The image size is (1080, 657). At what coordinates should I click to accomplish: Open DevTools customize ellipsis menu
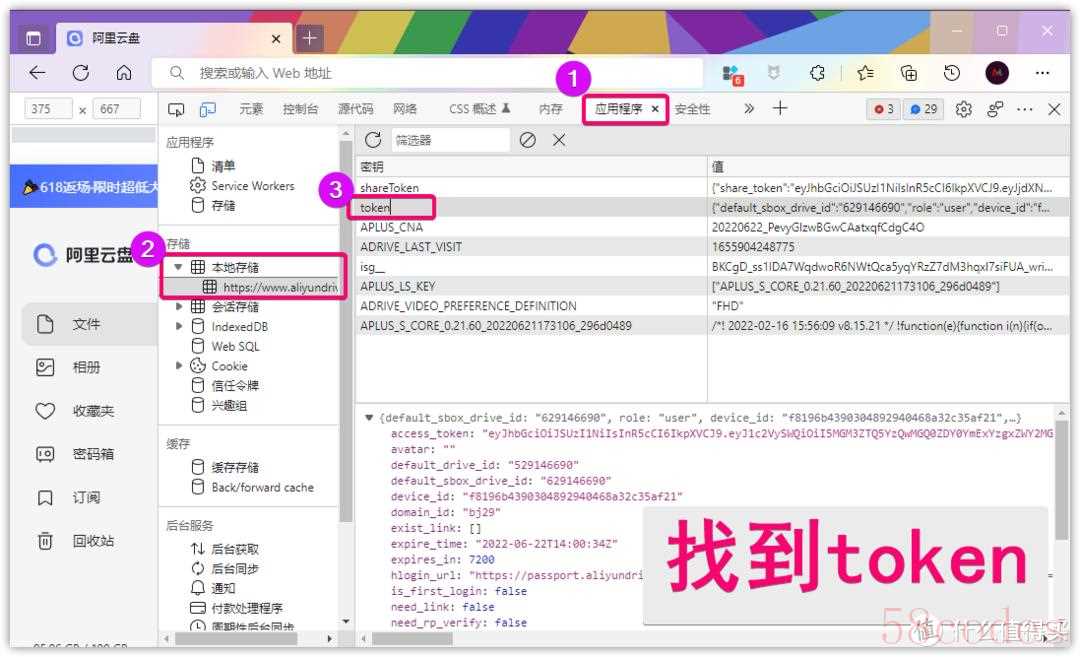(1025, 110)
